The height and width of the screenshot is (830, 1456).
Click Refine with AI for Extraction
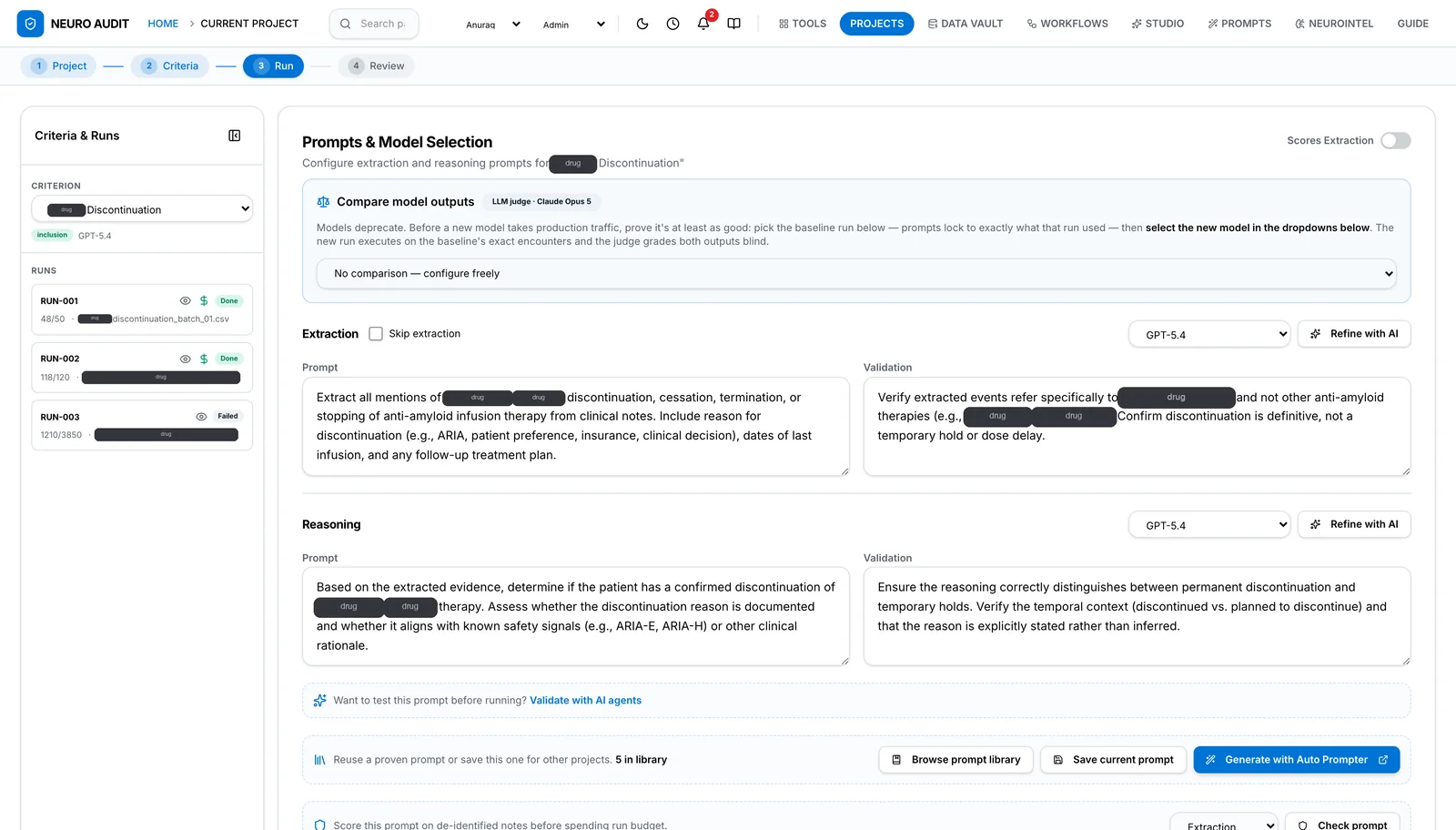pos(1354,334)
